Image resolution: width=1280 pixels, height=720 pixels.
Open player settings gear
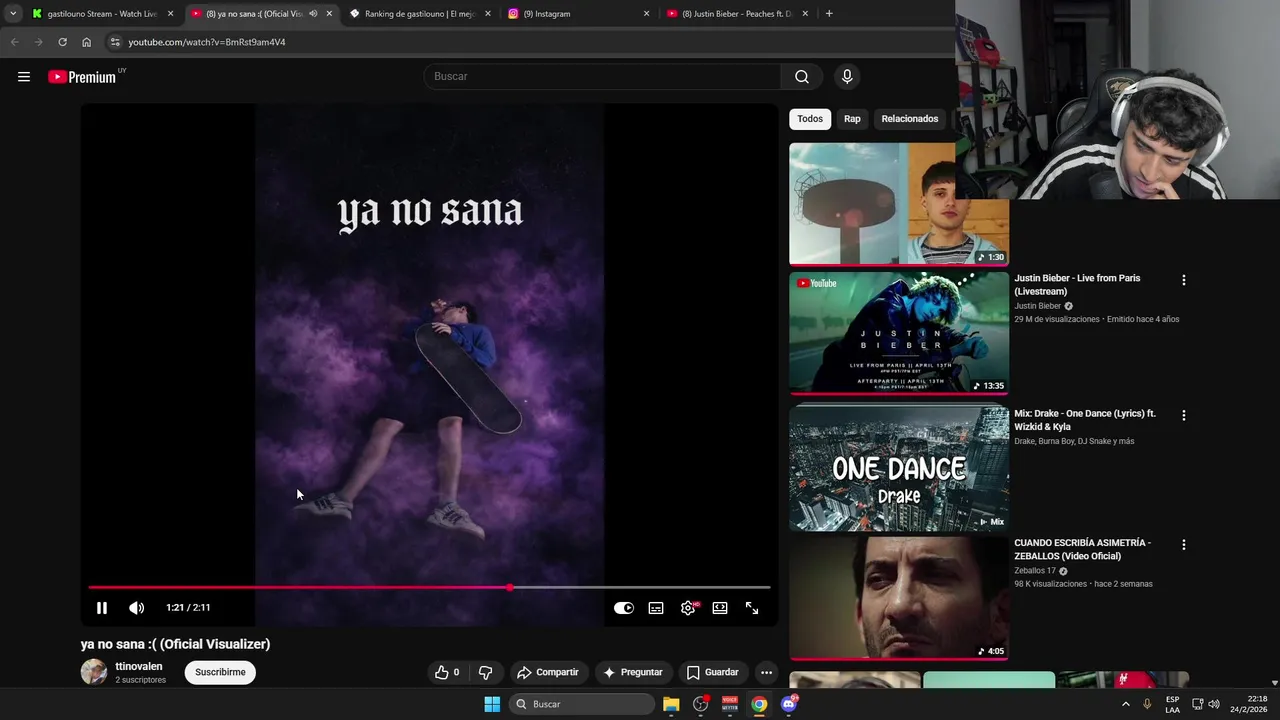tap(688, 608)
